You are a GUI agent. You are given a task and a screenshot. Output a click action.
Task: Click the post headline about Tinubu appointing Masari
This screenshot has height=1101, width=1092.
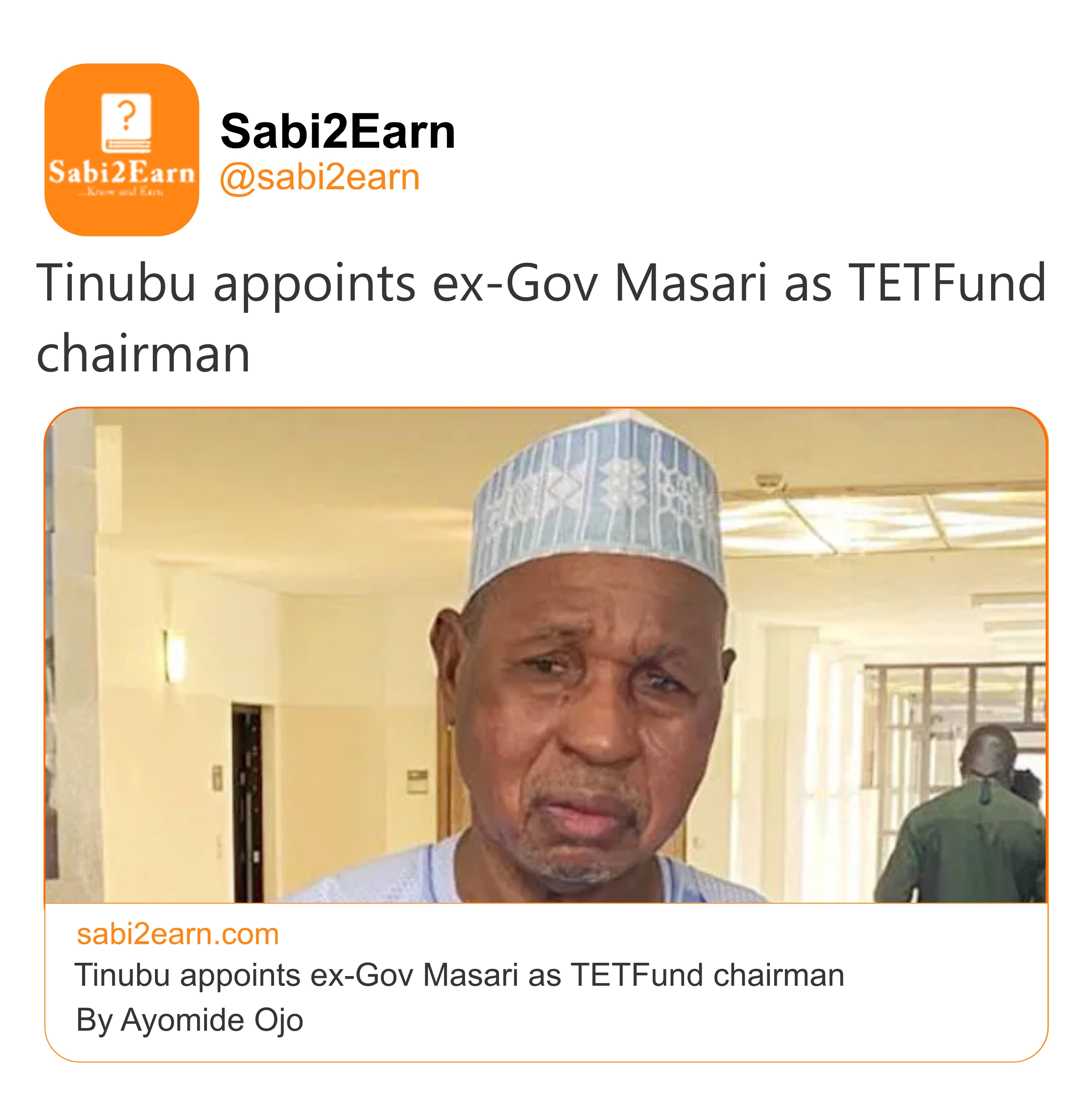(541, 283)
